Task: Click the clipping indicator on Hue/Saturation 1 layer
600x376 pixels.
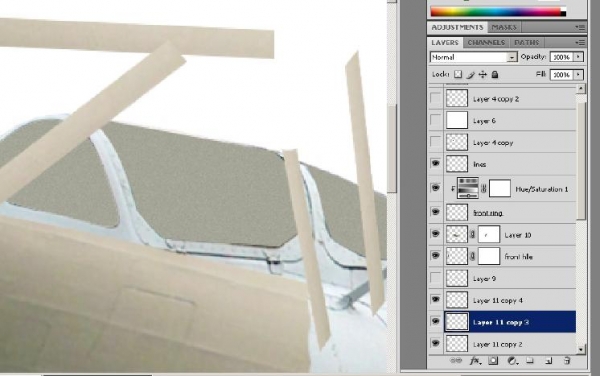Action: point(453,189)
